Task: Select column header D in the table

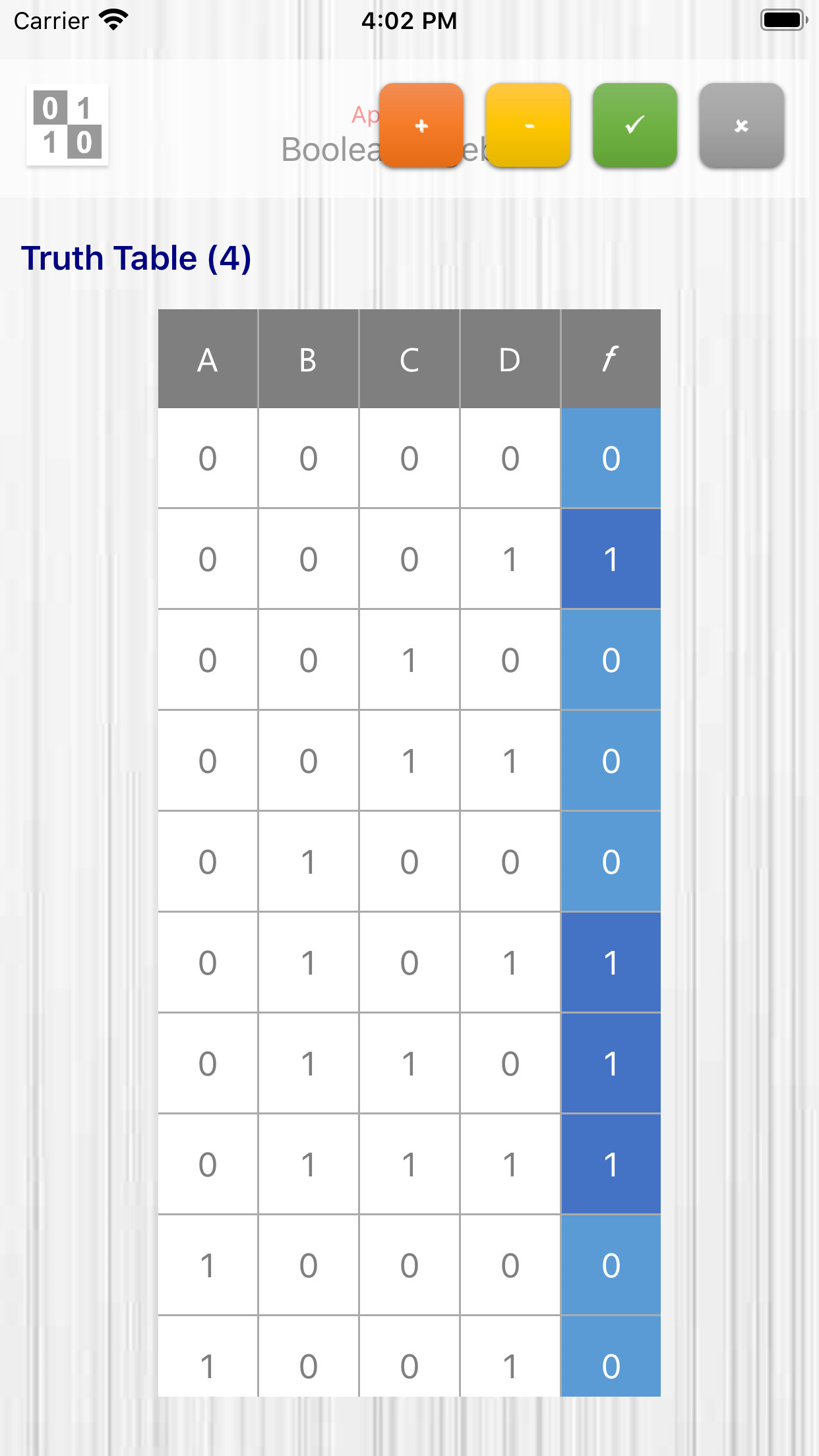Action: pyautogui.click(x=508, y=358)
